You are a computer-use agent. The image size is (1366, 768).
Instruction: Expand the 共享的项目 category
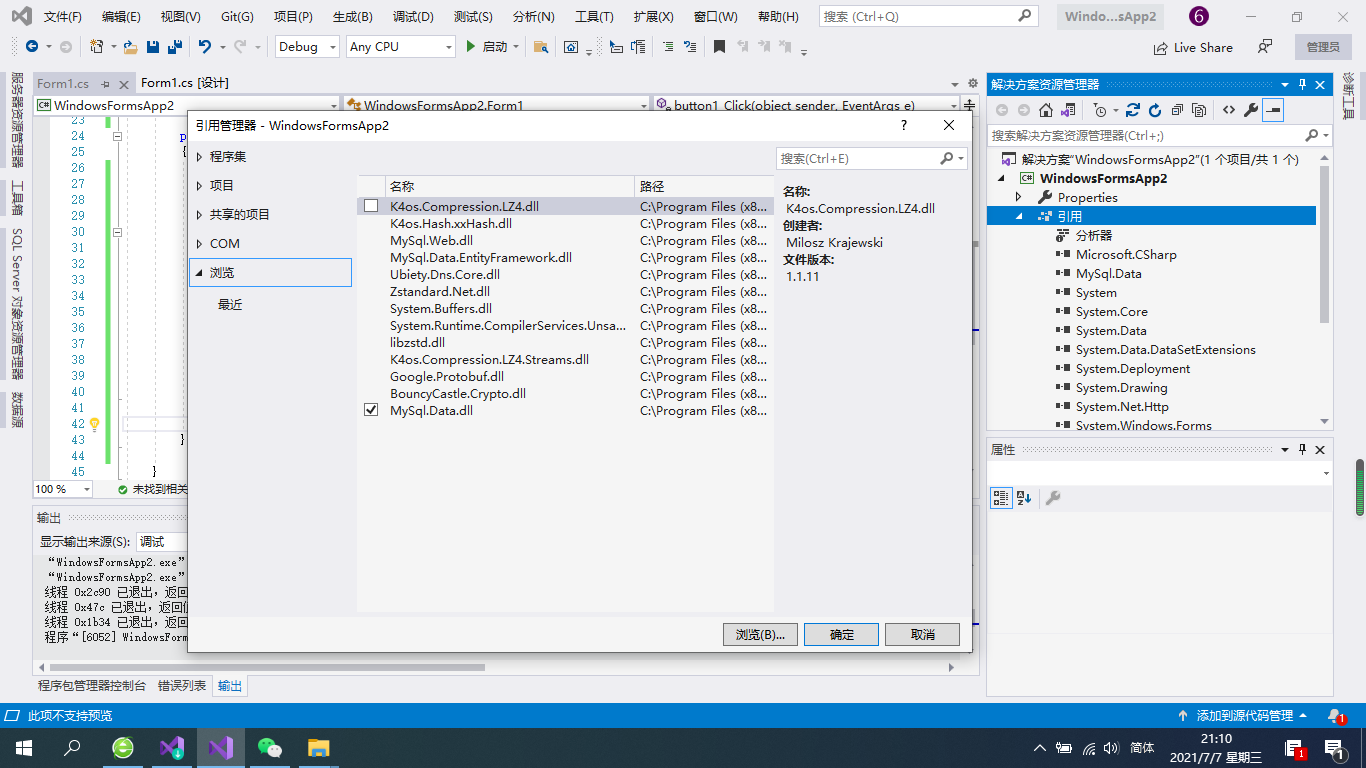[199, 215]
